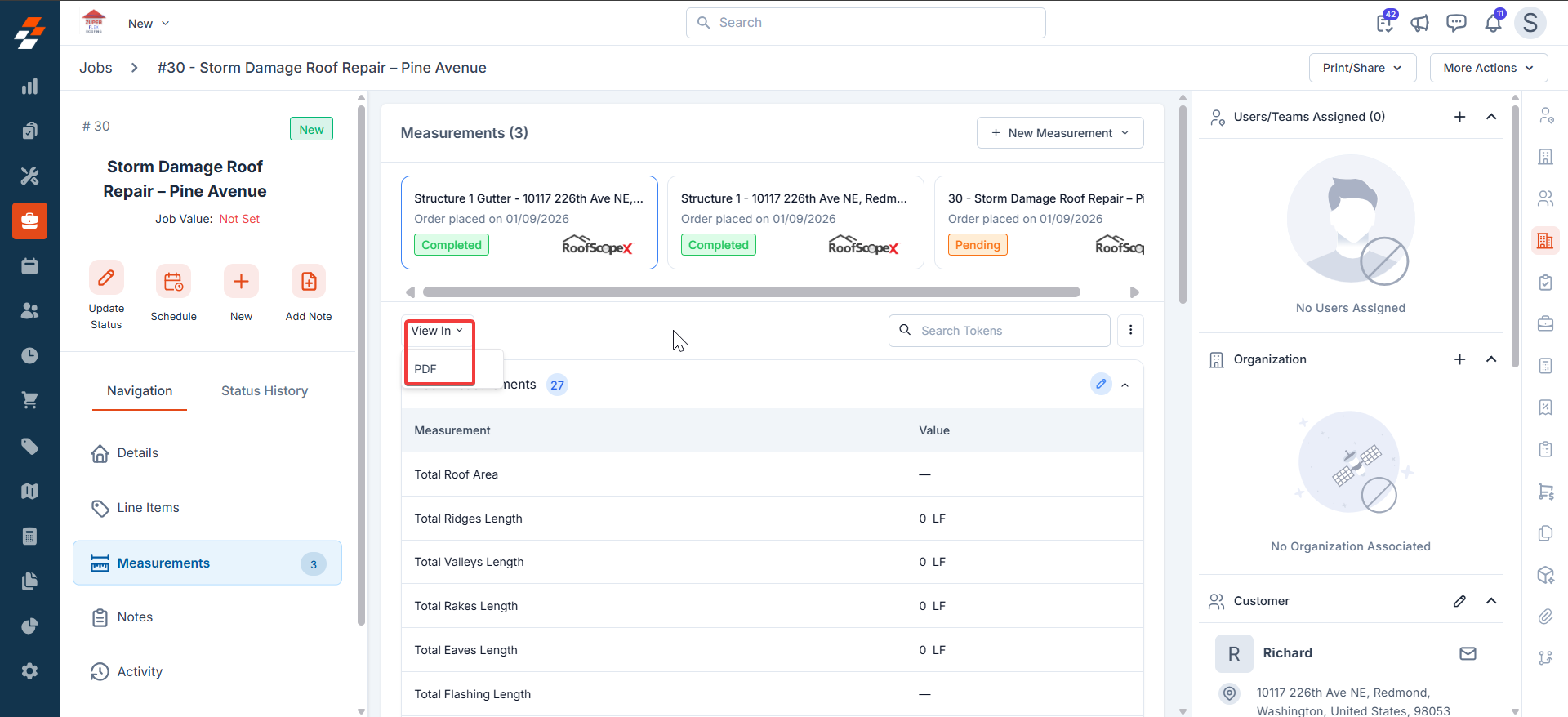This screenshot has width=1568, height=717.
Task: Open the chat message icon in top bar
Action: pos(1456,23)
